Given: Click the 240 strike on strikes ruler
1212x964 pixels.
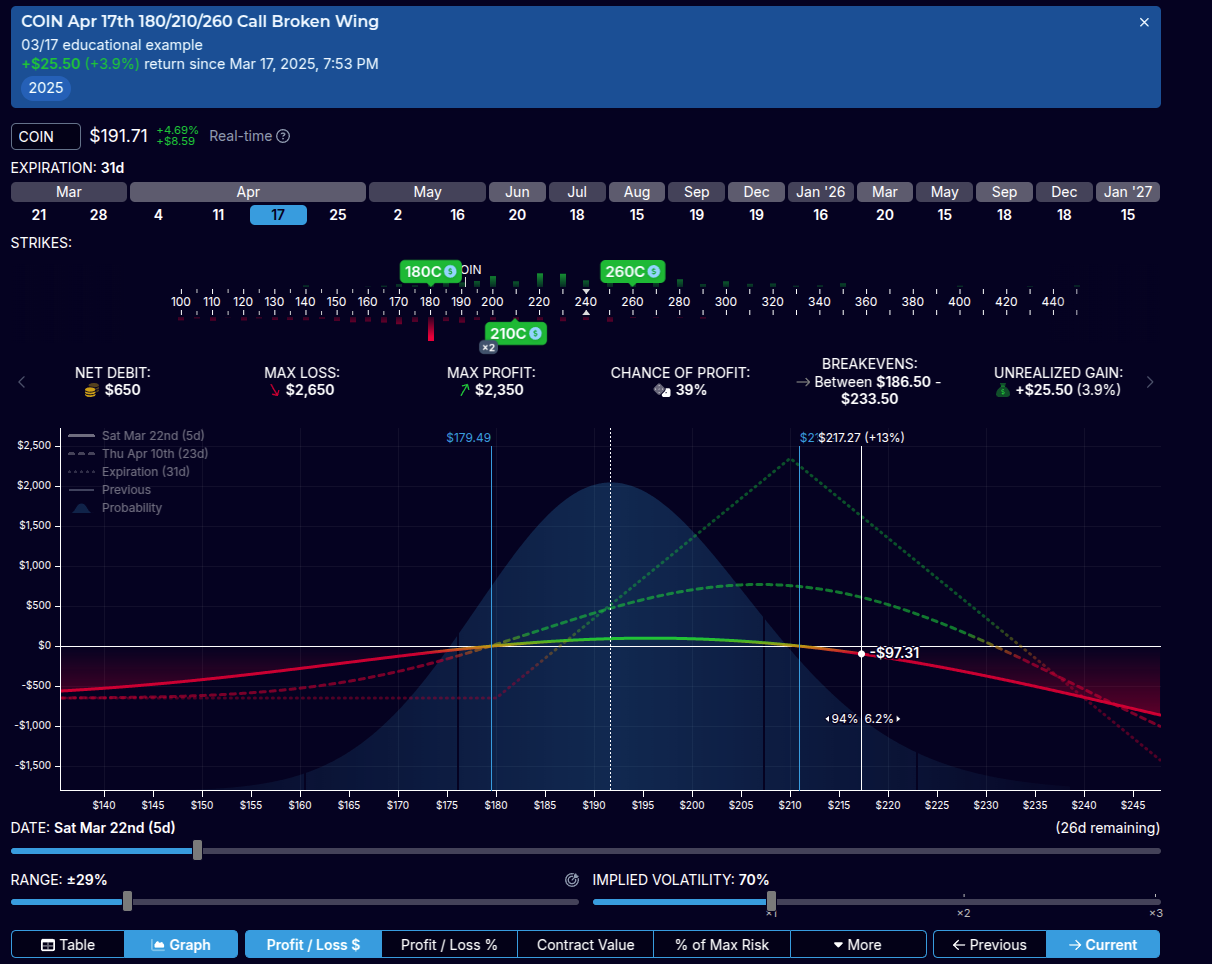Looking at the screenshot, I should [586, 301].
